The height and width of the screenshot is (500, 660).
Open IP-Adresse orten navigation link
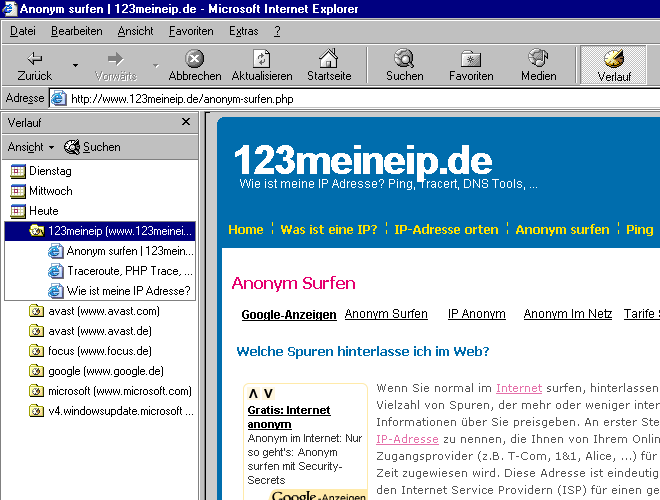click(446, 229)
